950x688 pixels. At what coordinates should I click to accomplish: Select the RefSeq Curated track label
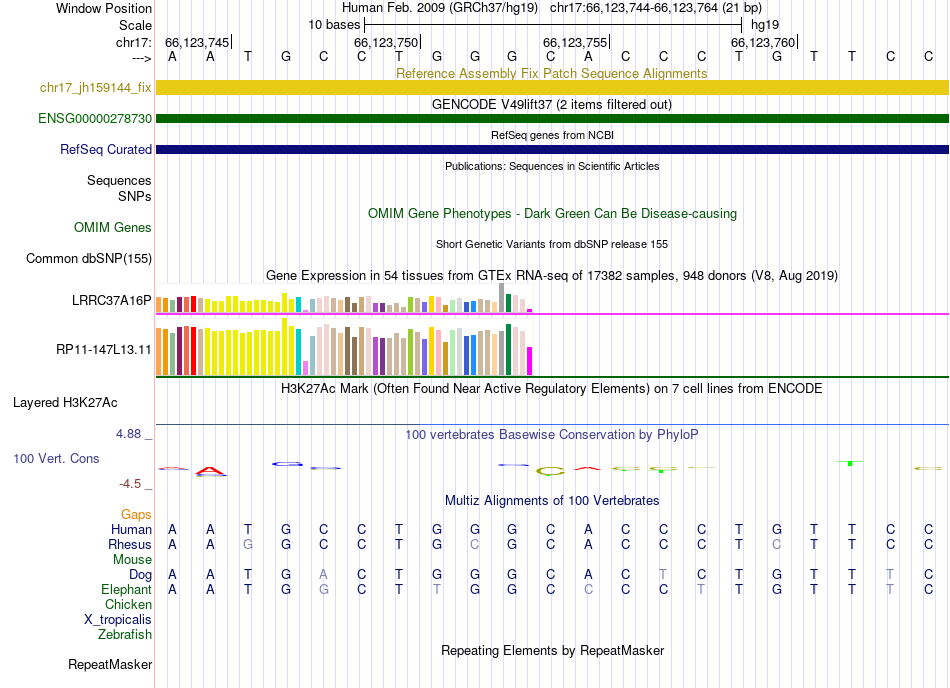point(106,149)
